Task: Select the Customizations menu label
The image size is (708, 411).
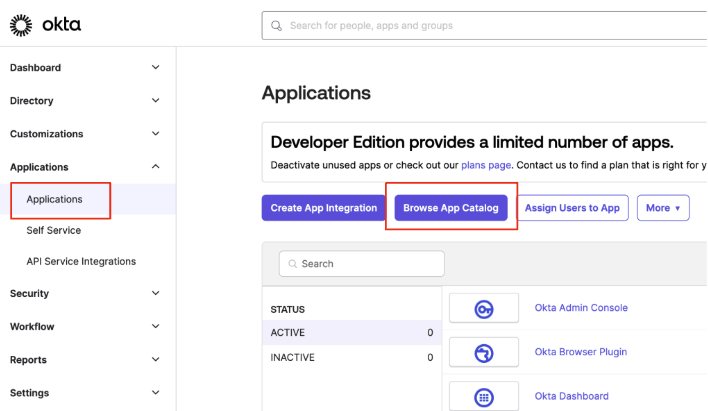Action: point(47,134)
